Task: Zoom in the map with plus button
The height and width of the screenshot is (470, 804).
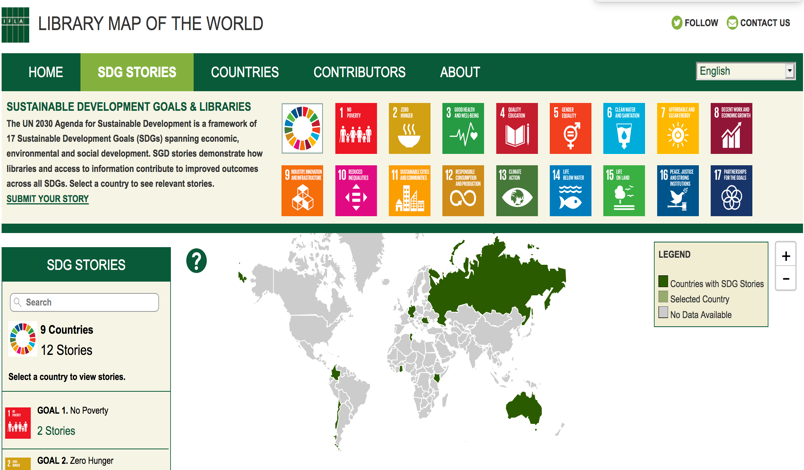Action: pyautogui.click(x=786, y=256)
